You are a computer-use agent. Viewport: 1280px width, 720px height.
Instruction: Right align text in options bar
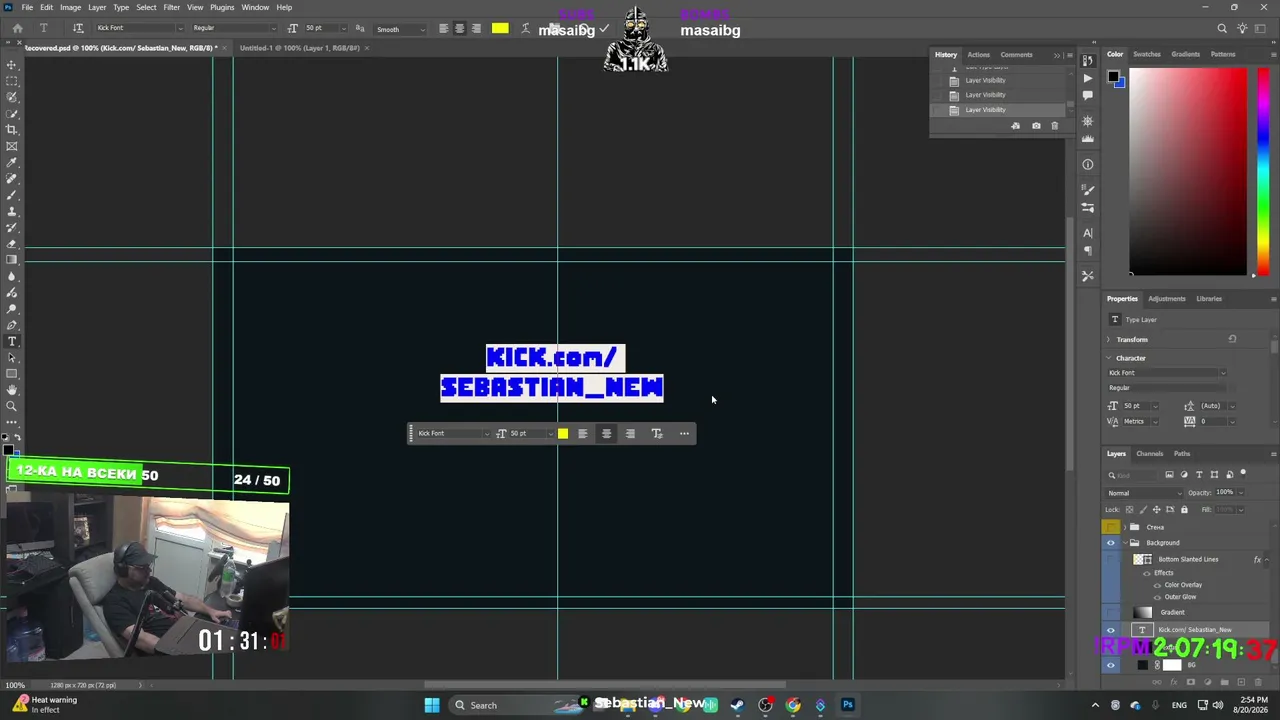point(476,28)
